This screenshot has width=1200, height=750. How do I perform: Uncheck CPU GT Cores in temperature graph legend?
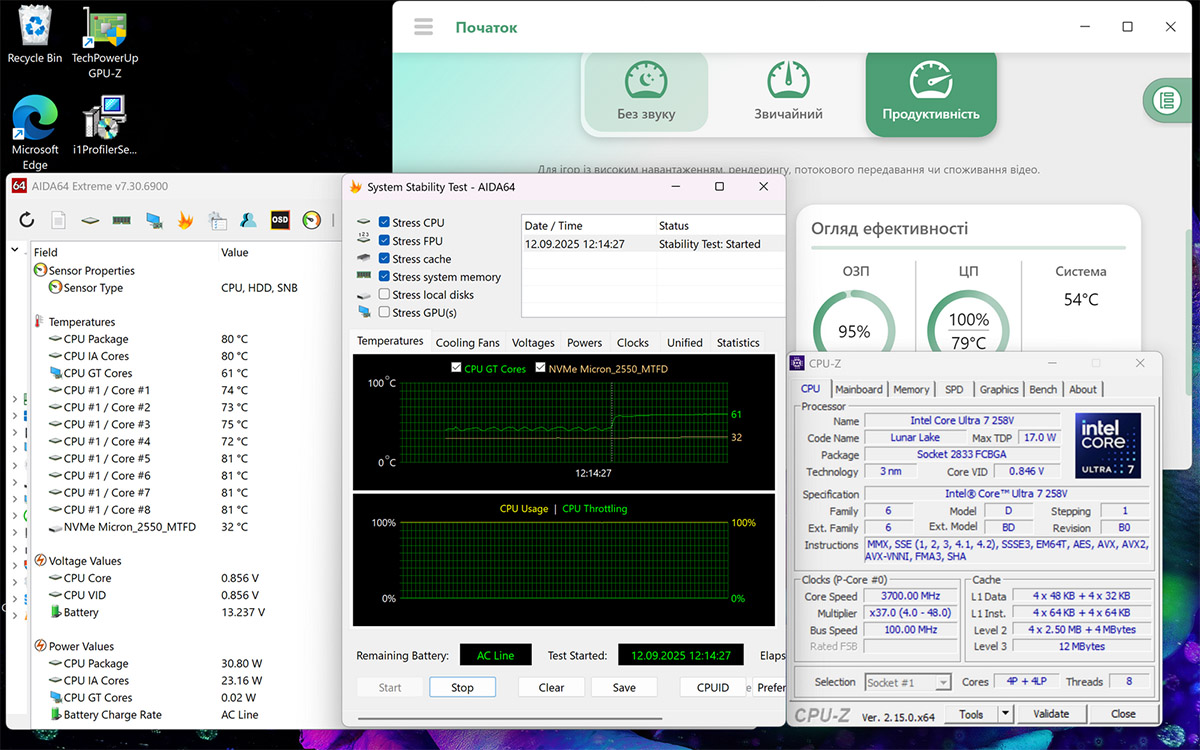coord(457,369)
